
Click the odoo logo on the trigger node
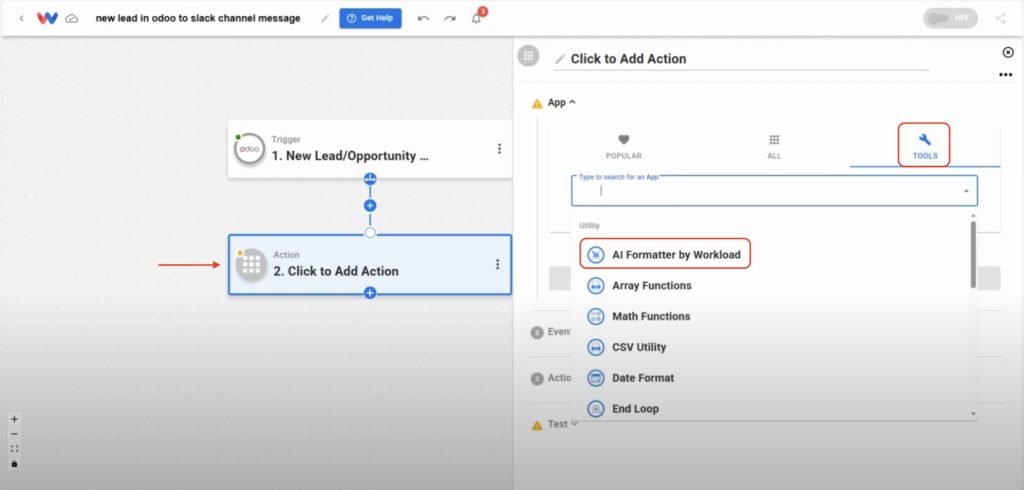point(249,149)
